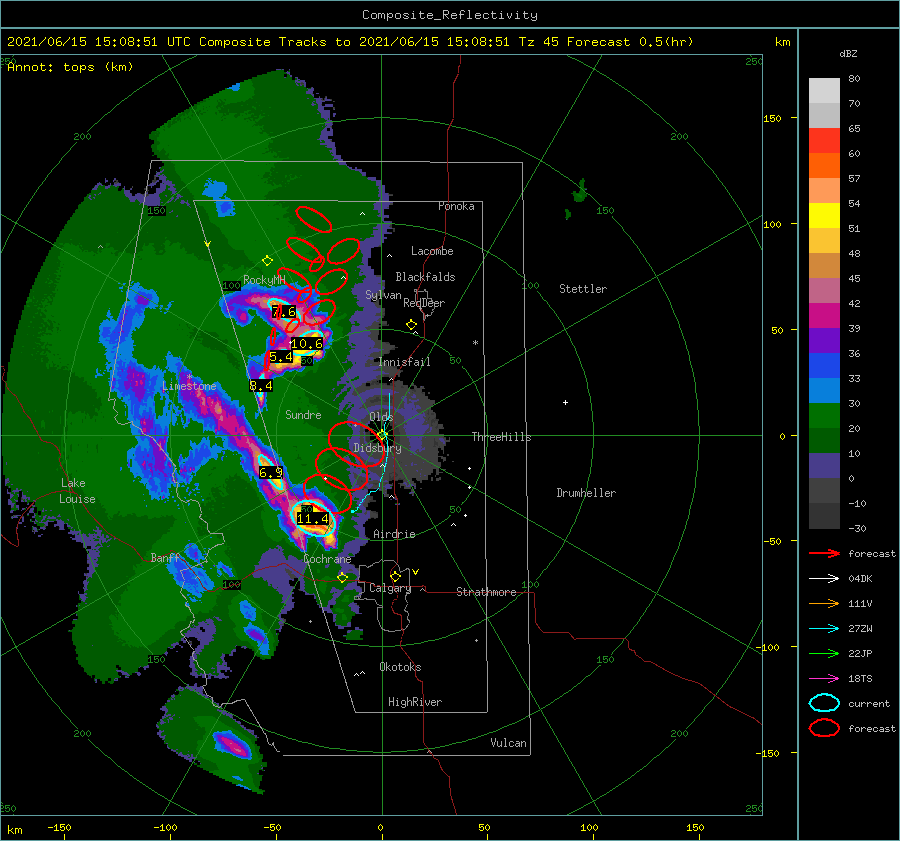
Task: Click the yellow diamond marker near RedDeer
Action: coord(411,325)
